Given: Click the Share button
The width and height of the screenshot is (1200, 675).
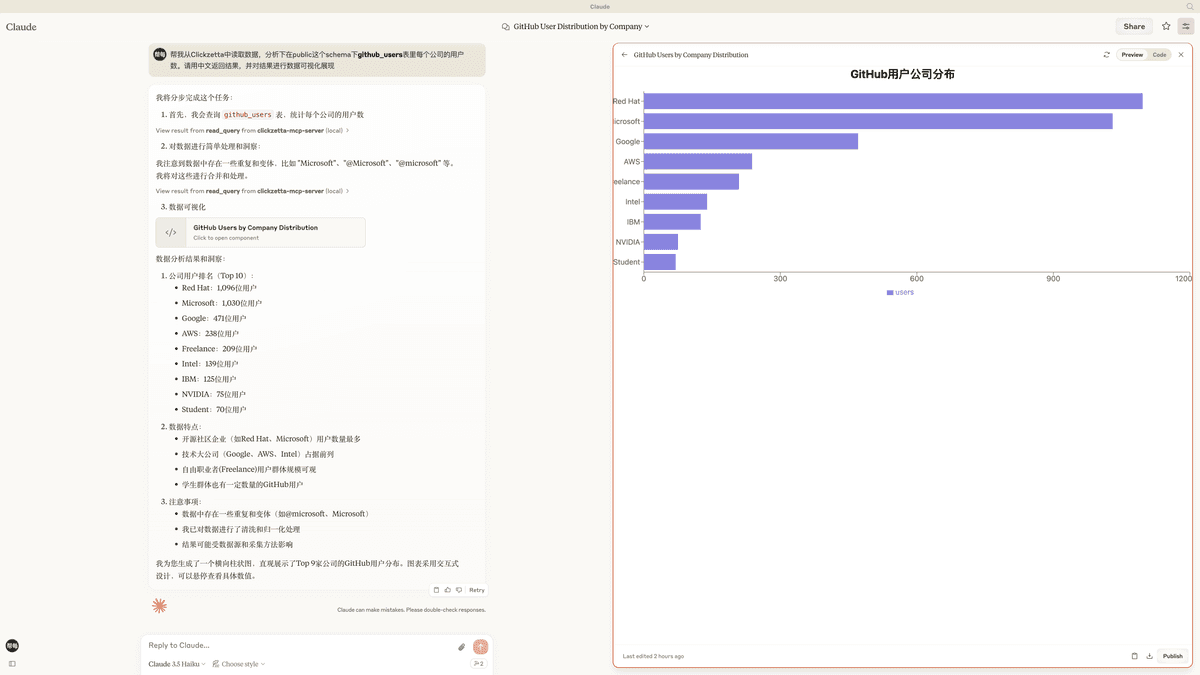Looking at the screenshot, I should coord(1134,27).
